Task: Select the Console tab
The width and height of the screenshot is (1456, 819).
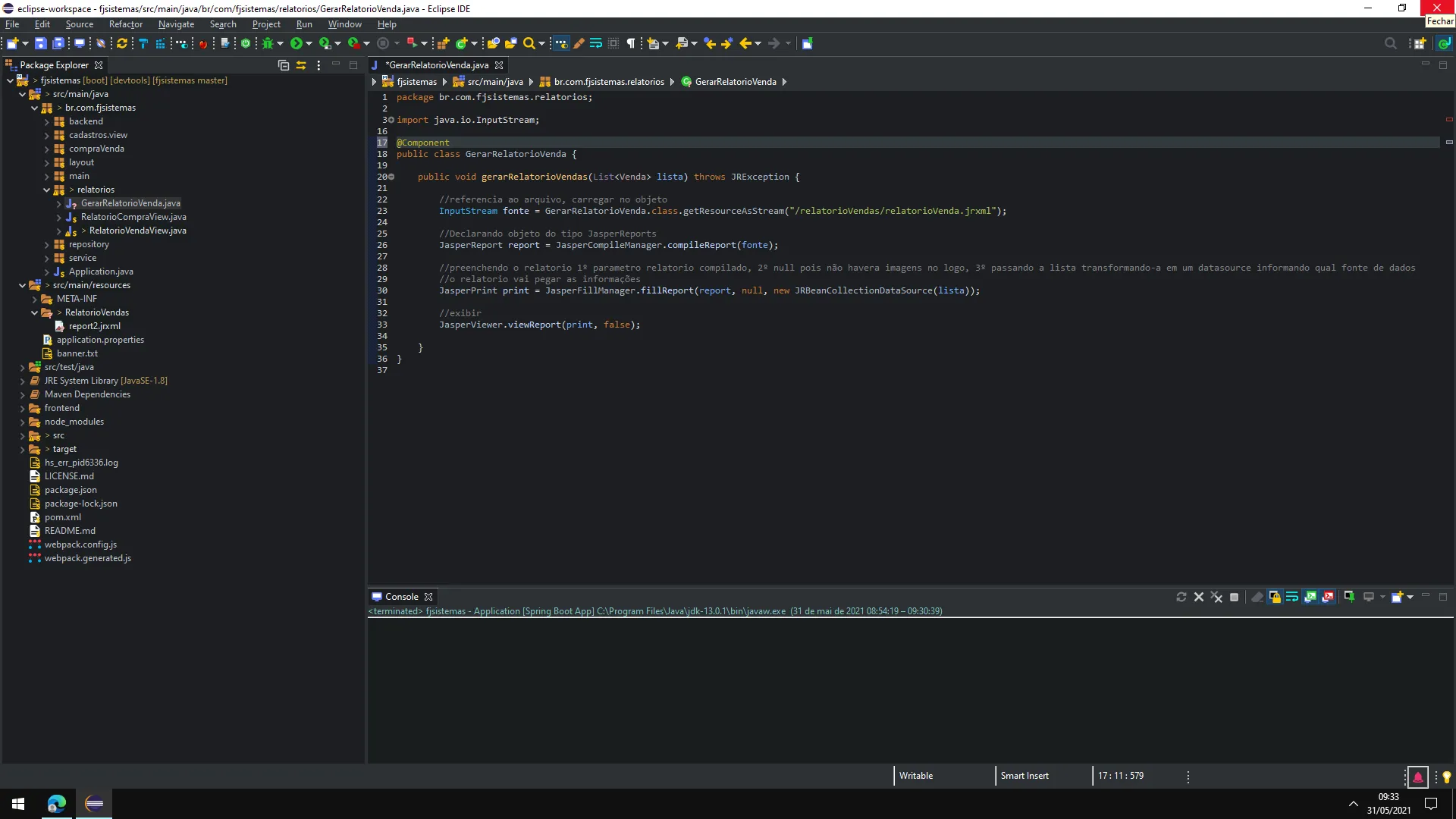Action: pyautogui.click(x=401, y=597)
